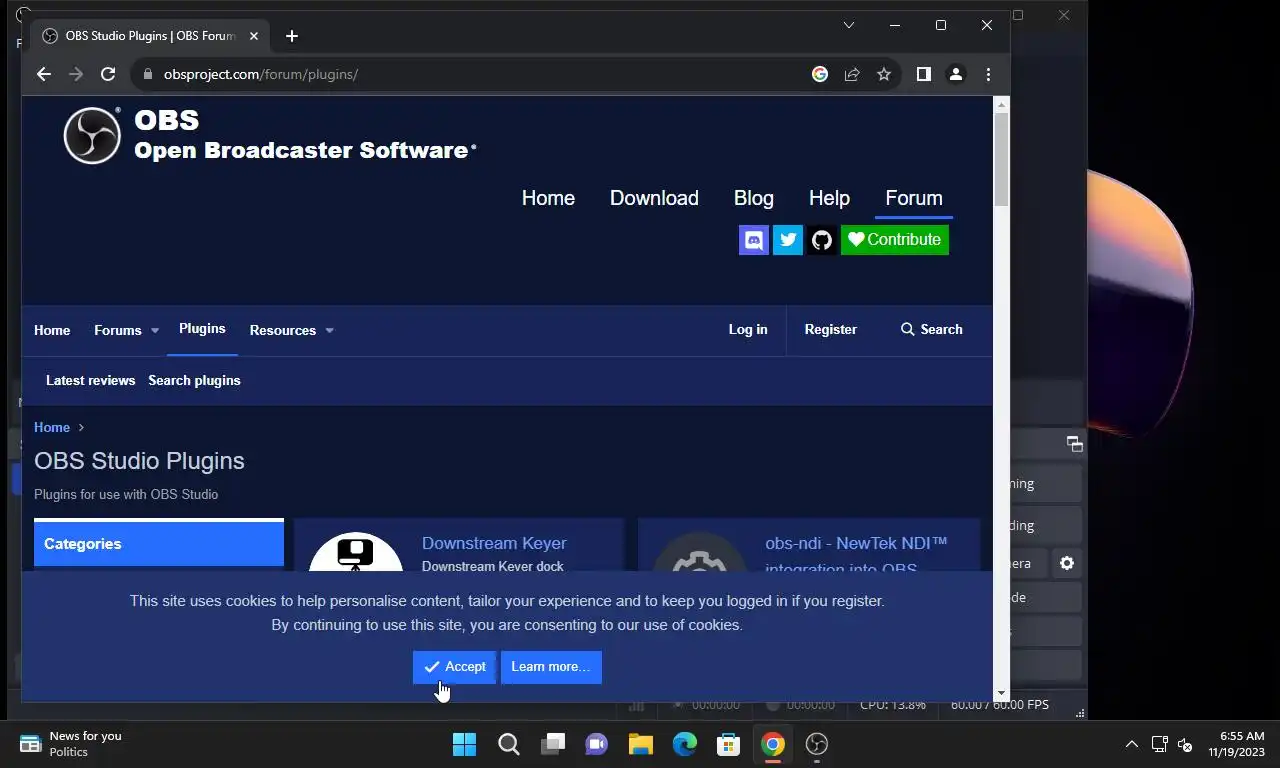Open the Chrome profile icon
1280x768 pixels.
point(956,74)
